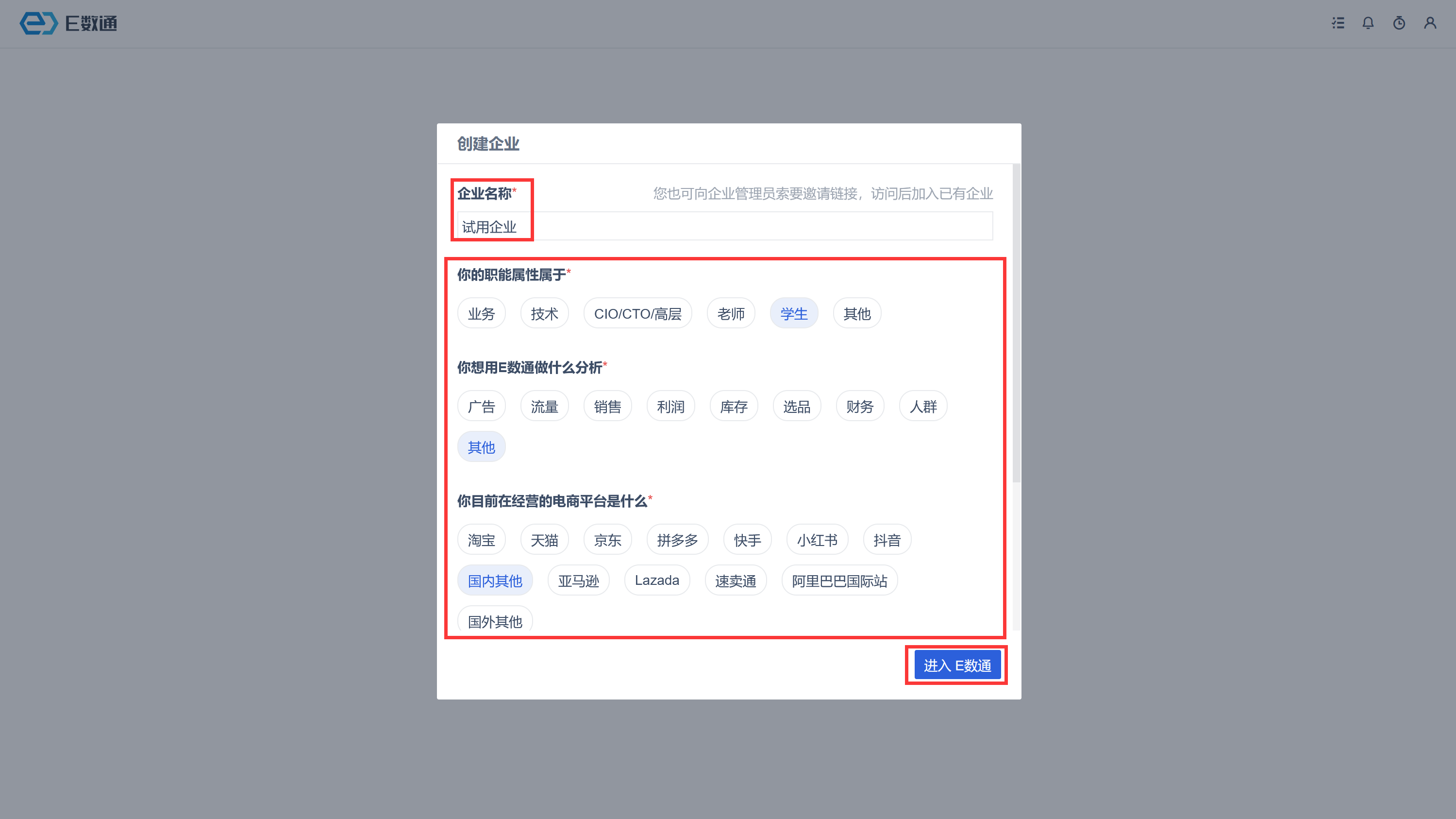Viewport: 1456px width, 819px height.
Task: Deselect the 其他 analysis tag
Action: (x=481, y=447)
